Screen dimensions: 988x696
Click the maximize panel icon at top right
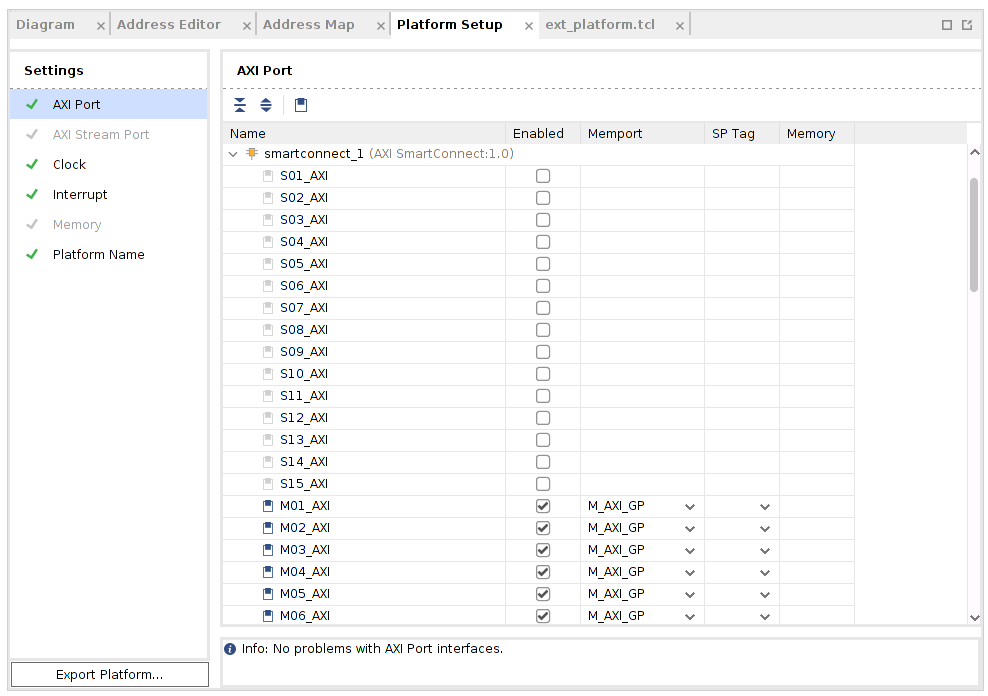(x=947, y=25)
